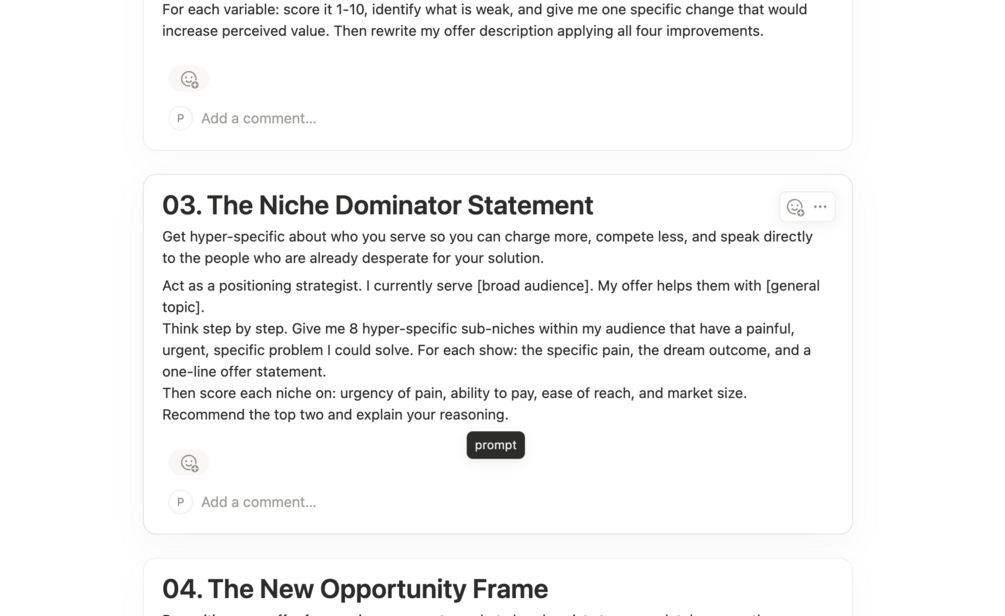Click the "Recommend the top two" sentence

tap(335, 414)
